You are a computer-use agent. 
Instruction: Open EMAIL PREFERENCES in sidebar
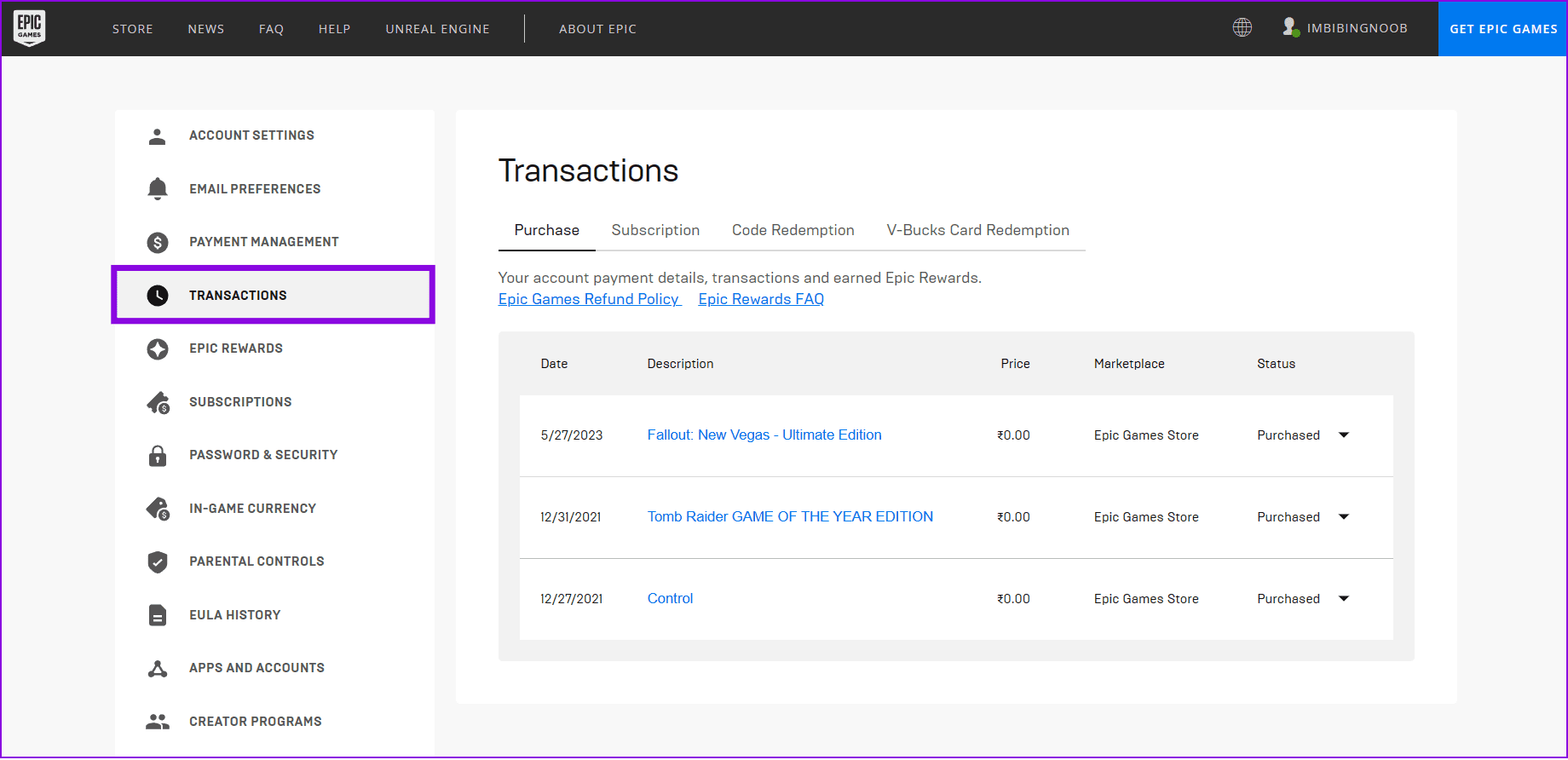point(255,189)
